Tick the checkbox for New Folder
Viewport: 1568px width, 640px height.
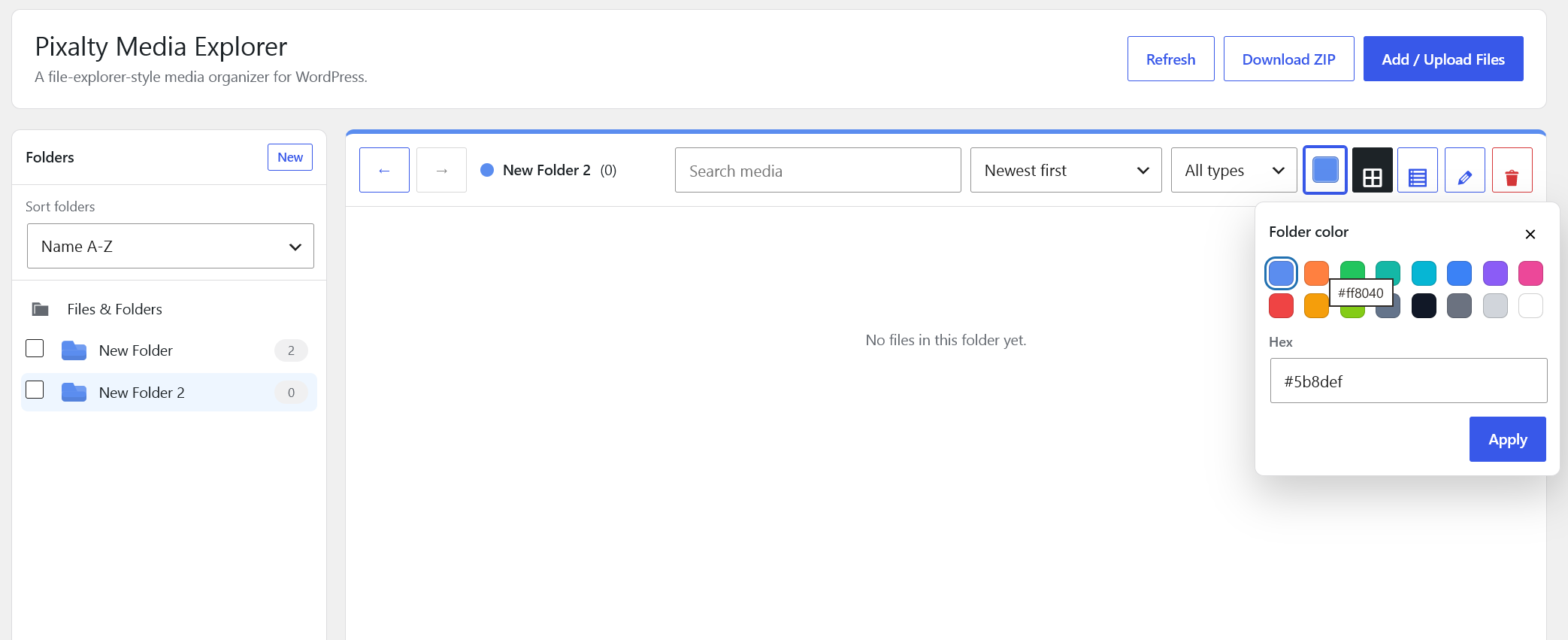coord(35,348)
